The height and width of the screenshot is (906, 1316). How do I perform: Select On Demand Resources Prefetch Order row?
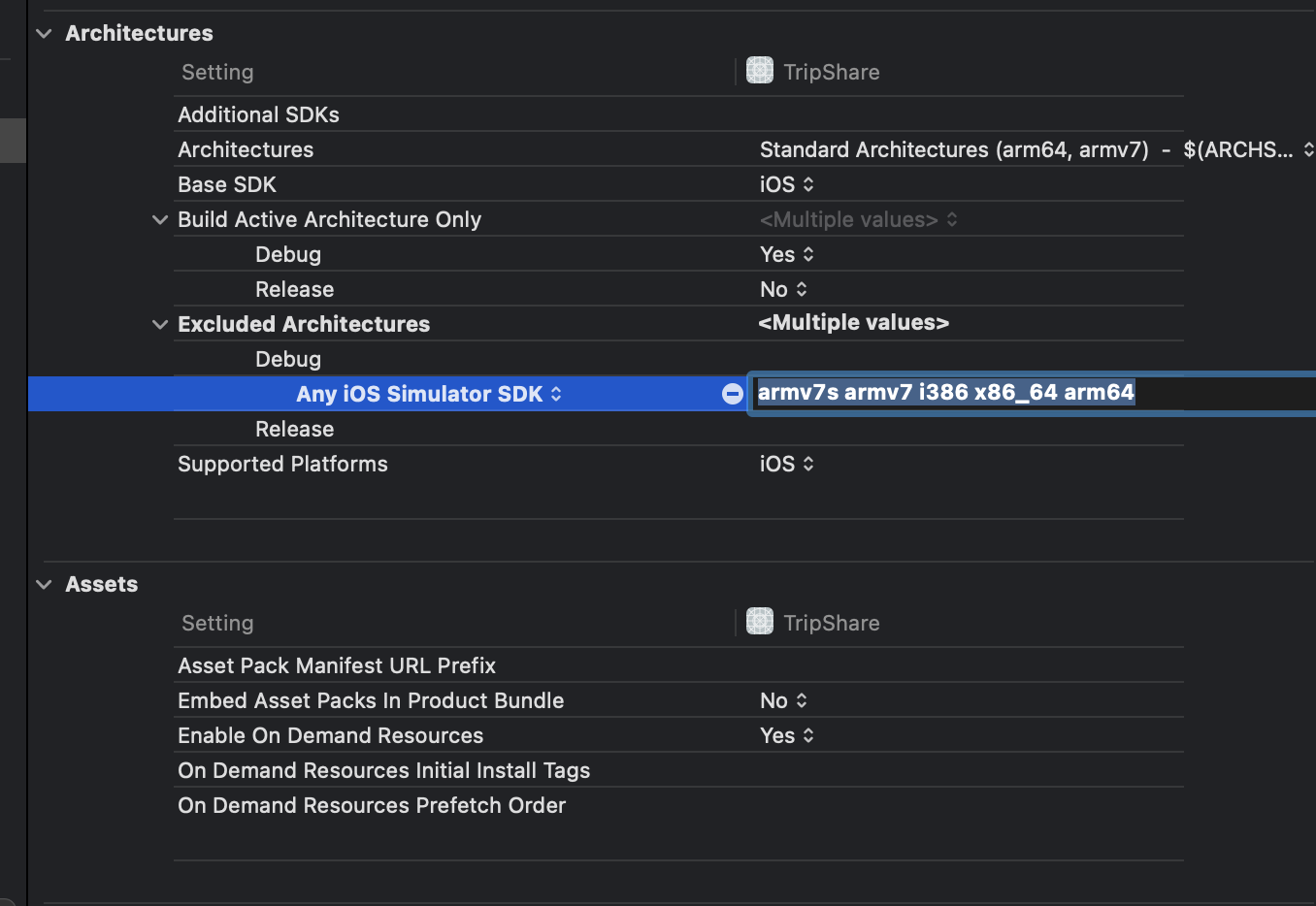(x=371, y=805)
